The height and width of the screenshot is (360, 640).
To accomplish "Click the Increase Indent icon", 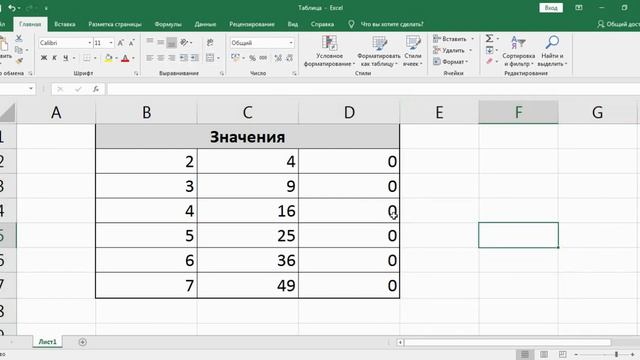I will coord(195,58).
